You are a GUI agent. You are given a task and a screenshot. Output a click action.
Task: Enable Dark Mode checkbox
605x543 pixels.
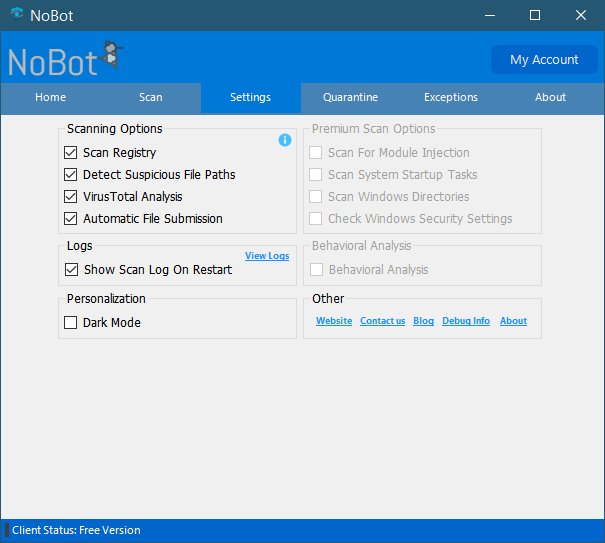pos(71,322)
